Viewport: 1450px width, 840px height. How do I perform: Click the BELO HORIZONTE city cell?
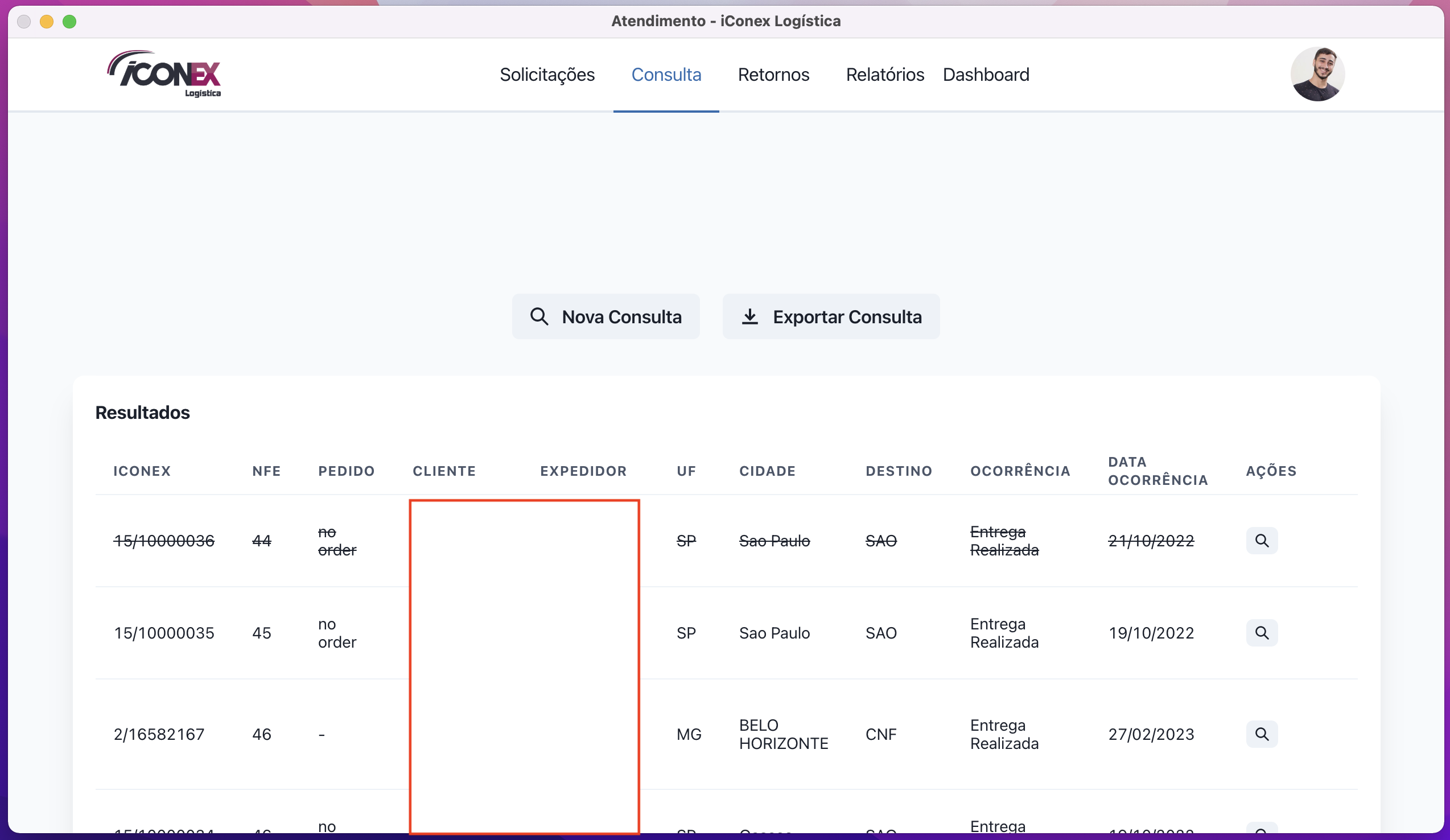[784, 734]
